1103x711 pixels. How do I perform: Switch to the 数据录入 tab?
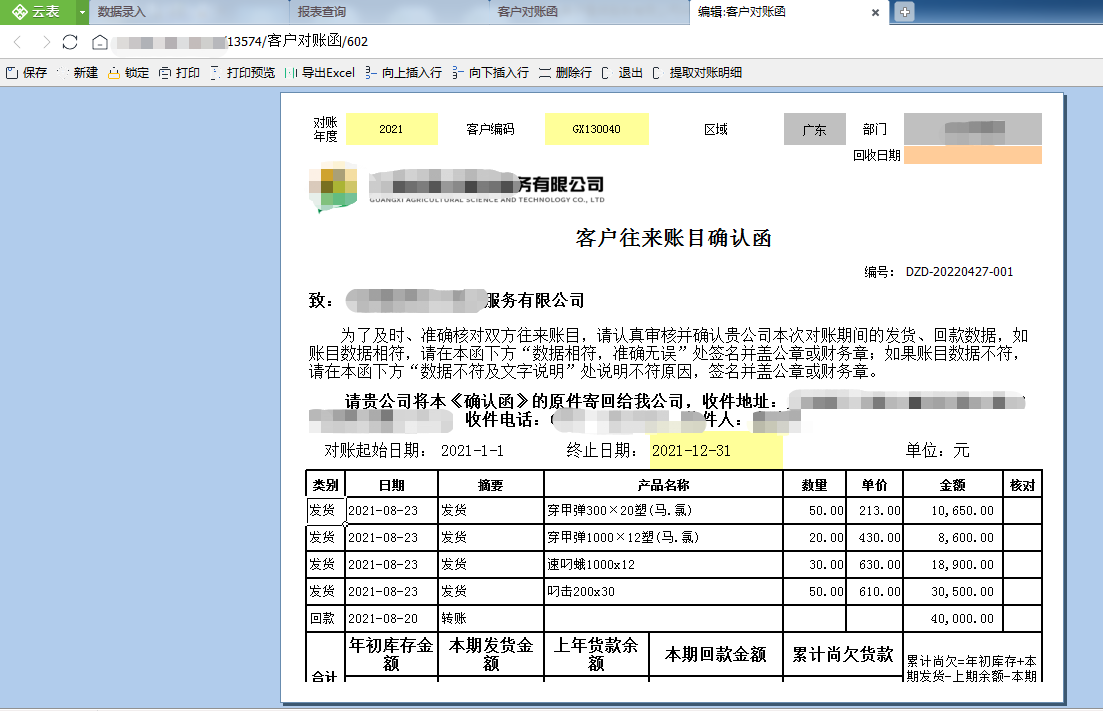pyautogui.click(x=189, y=12)
